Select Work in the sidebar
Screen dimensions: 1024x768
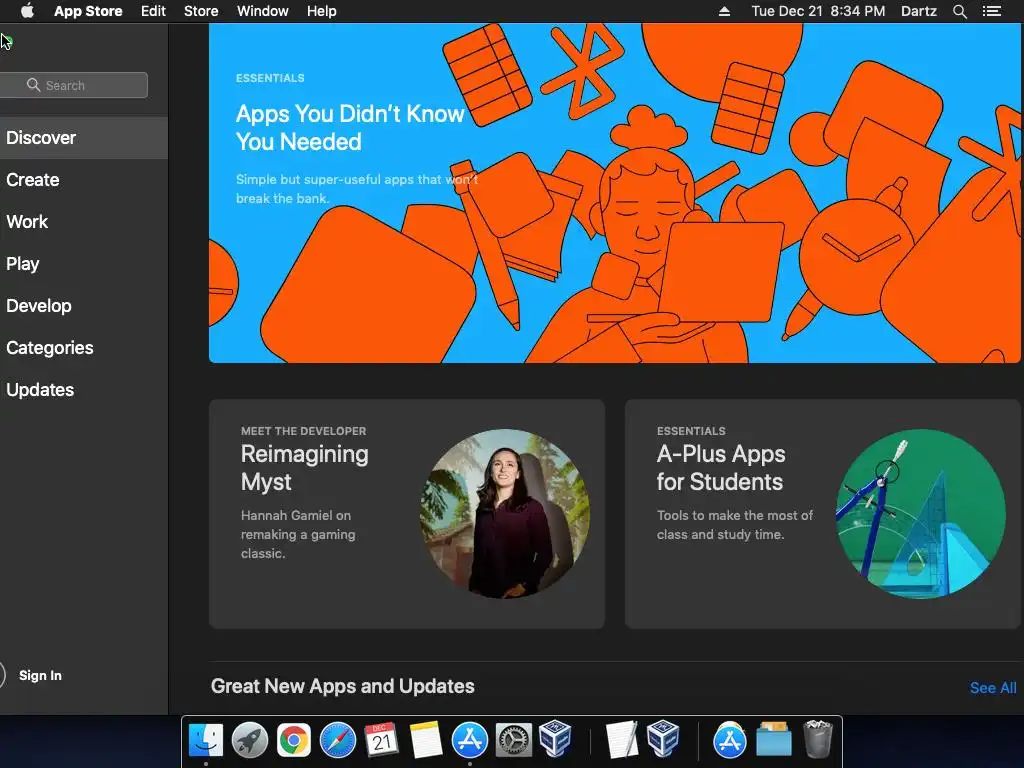tap(84, 221)
